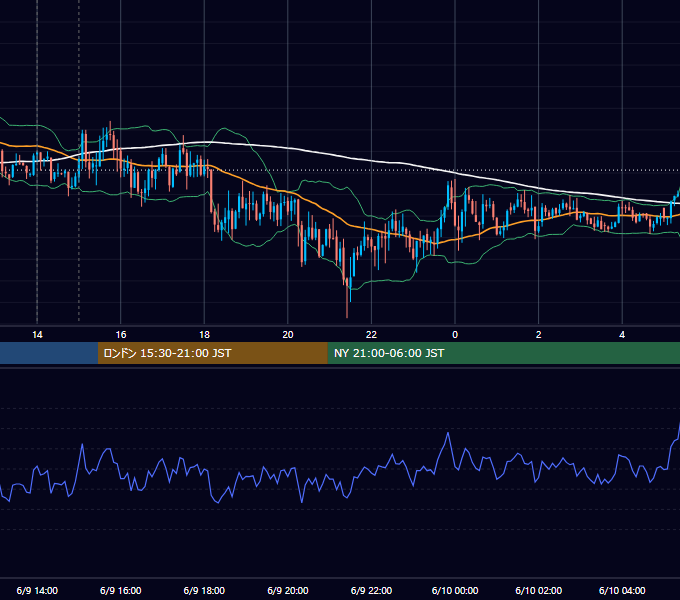680x600 pixels.
Task: Click the 6/10 02:00 time label
Action: (539, 590)
